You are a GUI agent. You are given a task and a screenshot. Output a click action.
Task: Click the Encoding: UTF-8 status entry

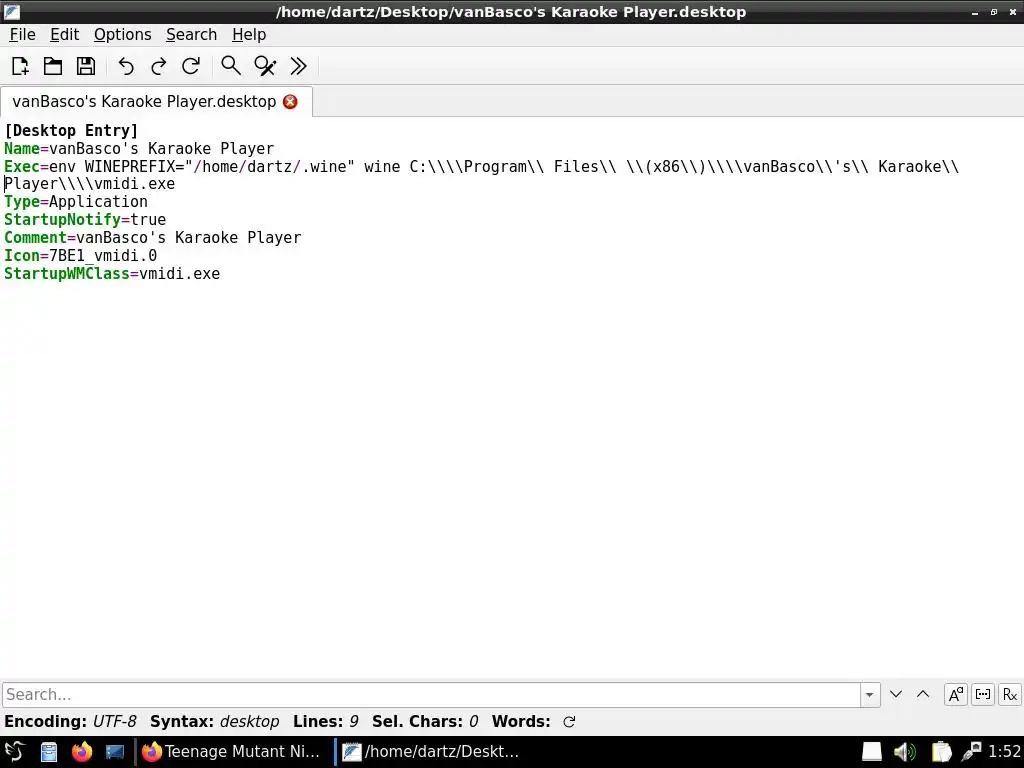pyautogui.click(x=71, y=722)
